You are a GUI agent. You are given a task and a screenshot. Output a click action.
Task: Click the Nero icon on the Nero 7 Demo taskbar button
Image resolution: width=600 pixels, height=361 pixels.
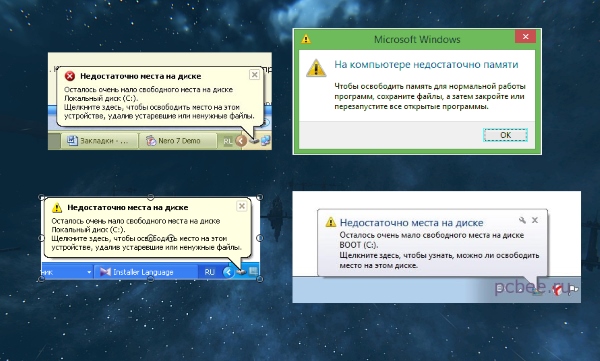click(x=151, y=141)
